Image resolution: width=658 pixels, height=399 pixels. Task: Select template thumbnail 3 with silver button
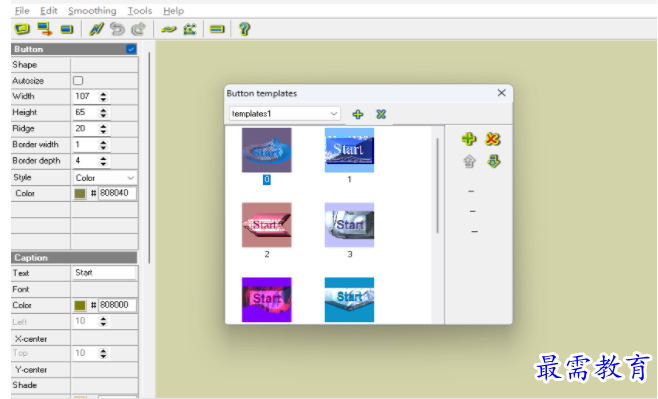[x=349, y=225]
